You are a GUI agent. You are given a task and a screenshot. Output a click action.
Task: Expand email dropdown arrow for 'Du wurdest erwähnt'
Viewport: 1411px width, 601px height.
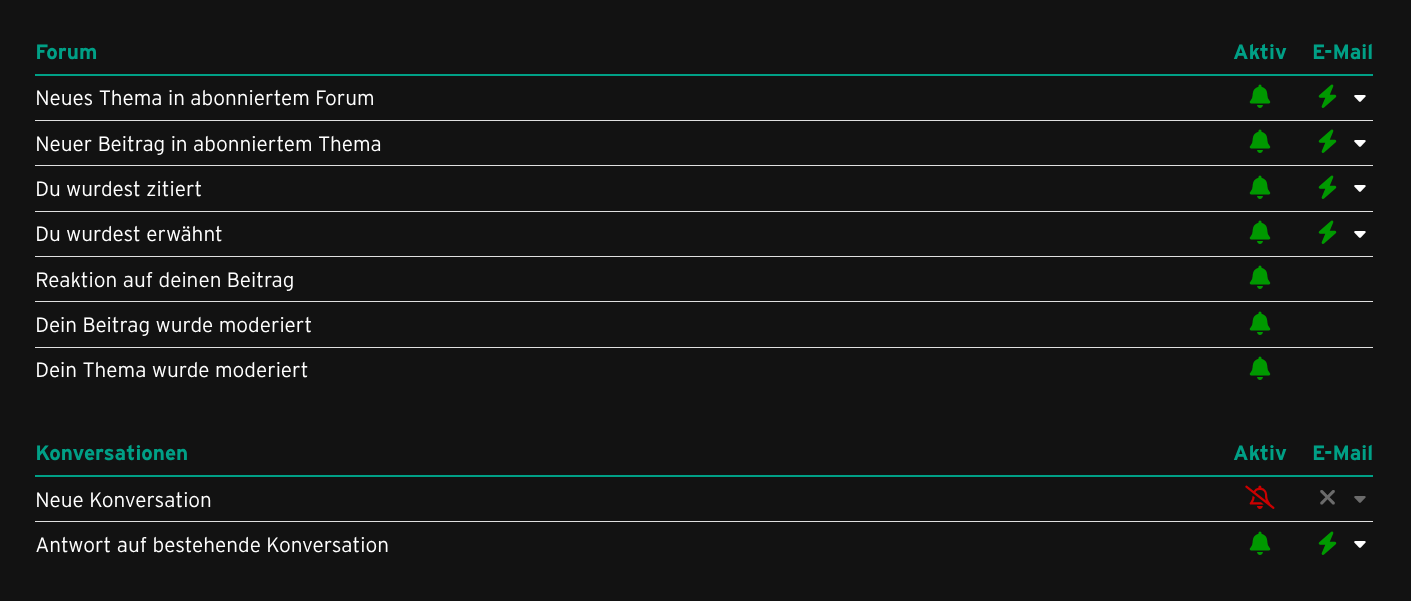[x=1360, y=234]
